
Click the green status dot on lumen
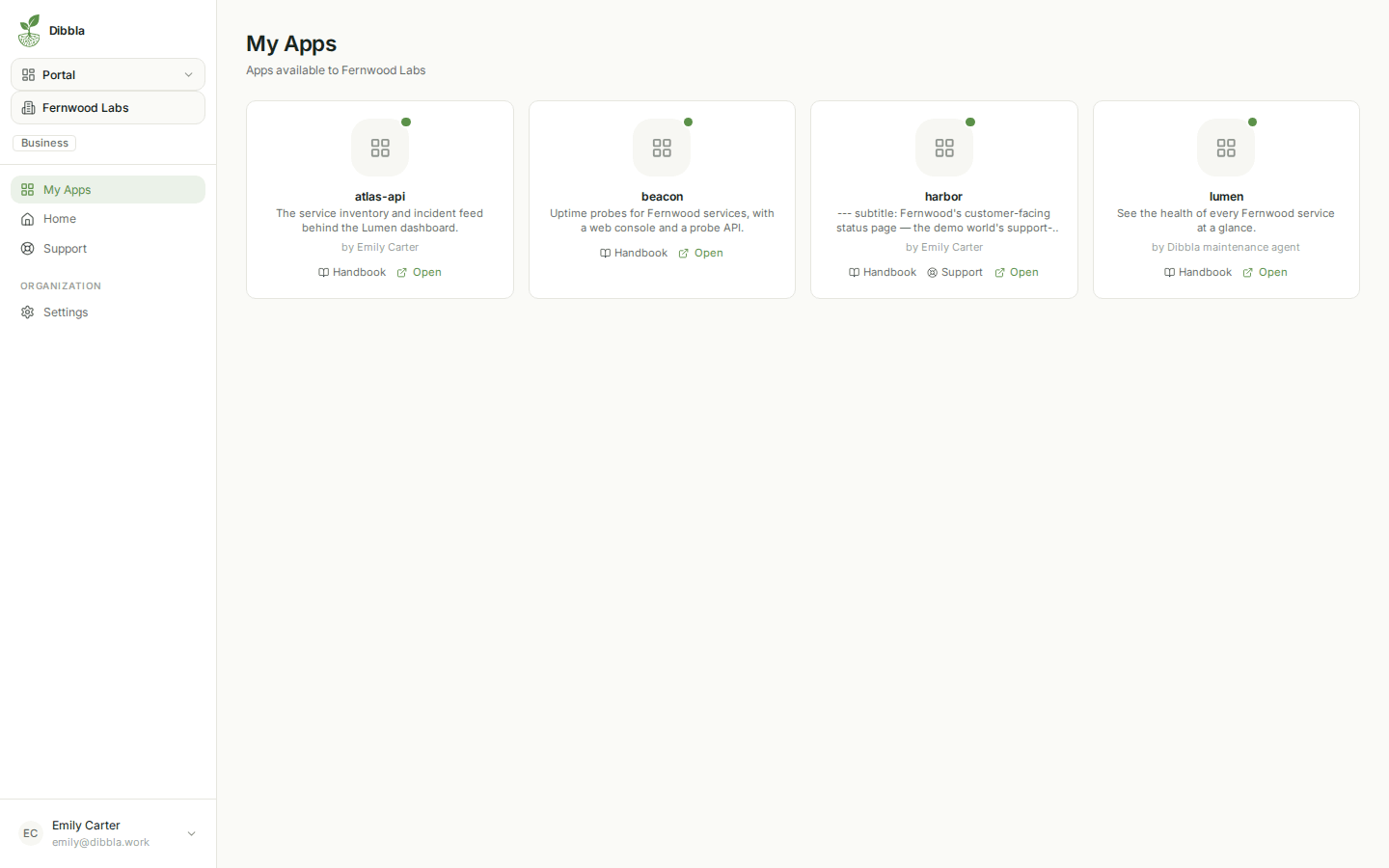(x=1253, y=122)
